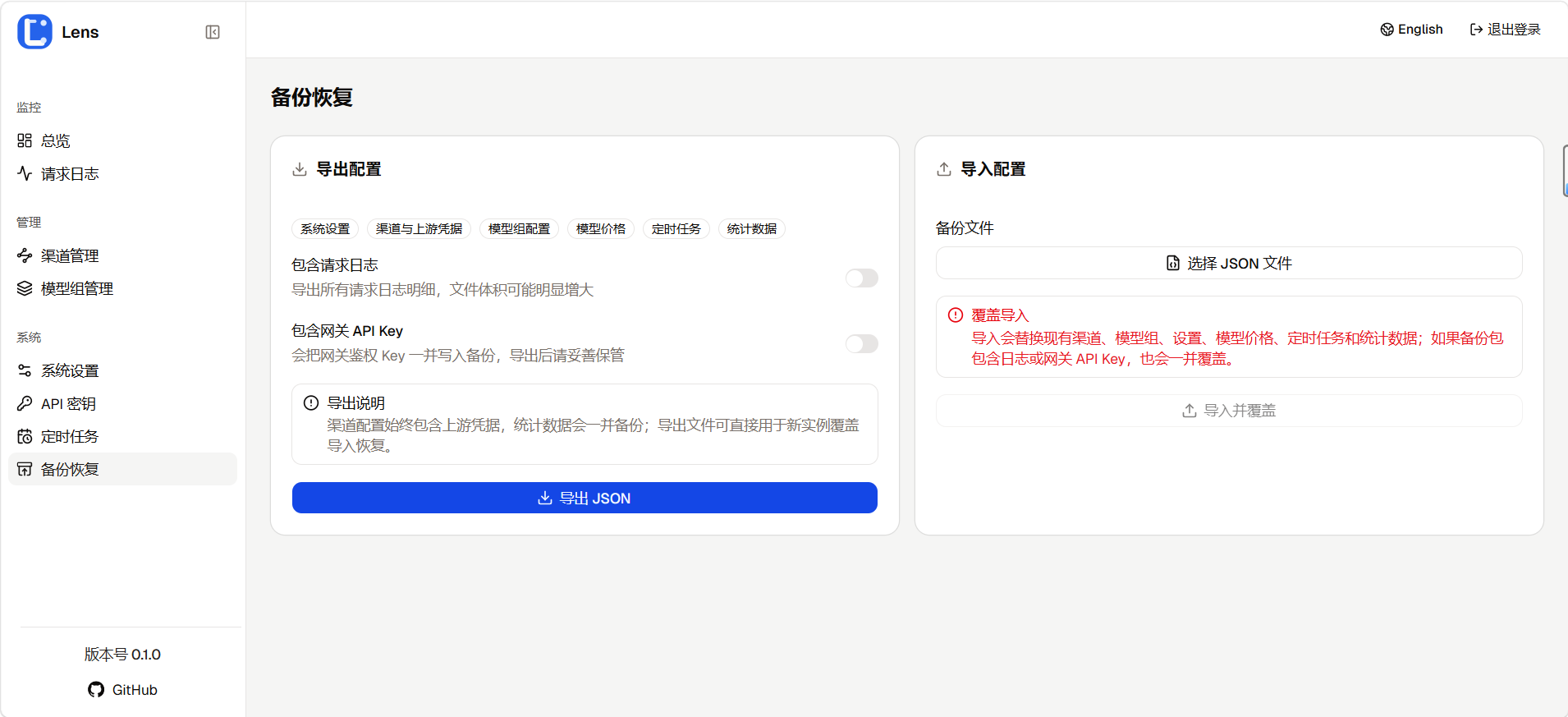Select the 备份恢复 sidebar item
The width and height of the screenshot is (1568, 717).
click(70, 469)
